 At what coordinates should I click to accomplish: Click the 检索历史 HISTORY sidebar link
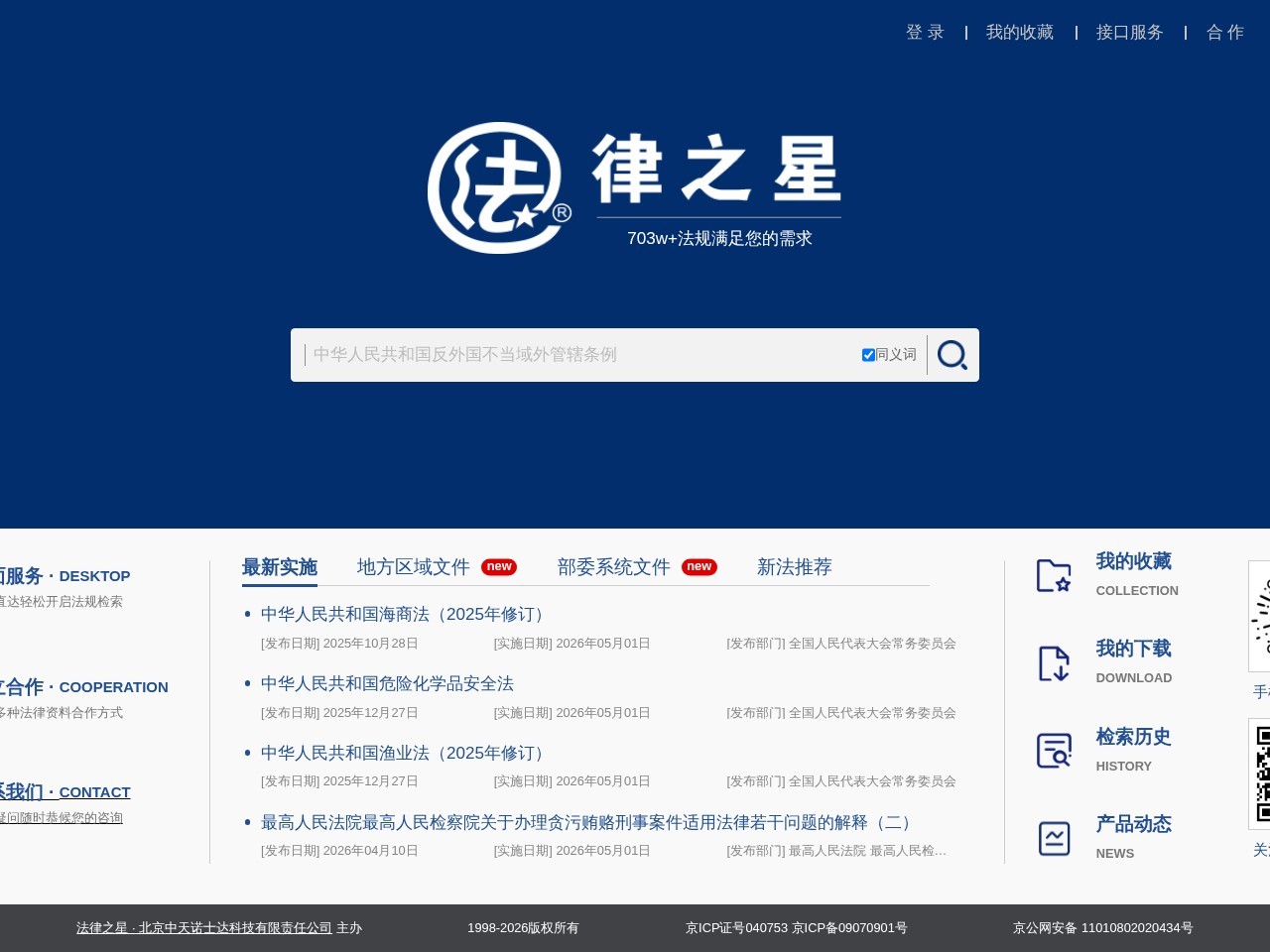[1134, 750]
